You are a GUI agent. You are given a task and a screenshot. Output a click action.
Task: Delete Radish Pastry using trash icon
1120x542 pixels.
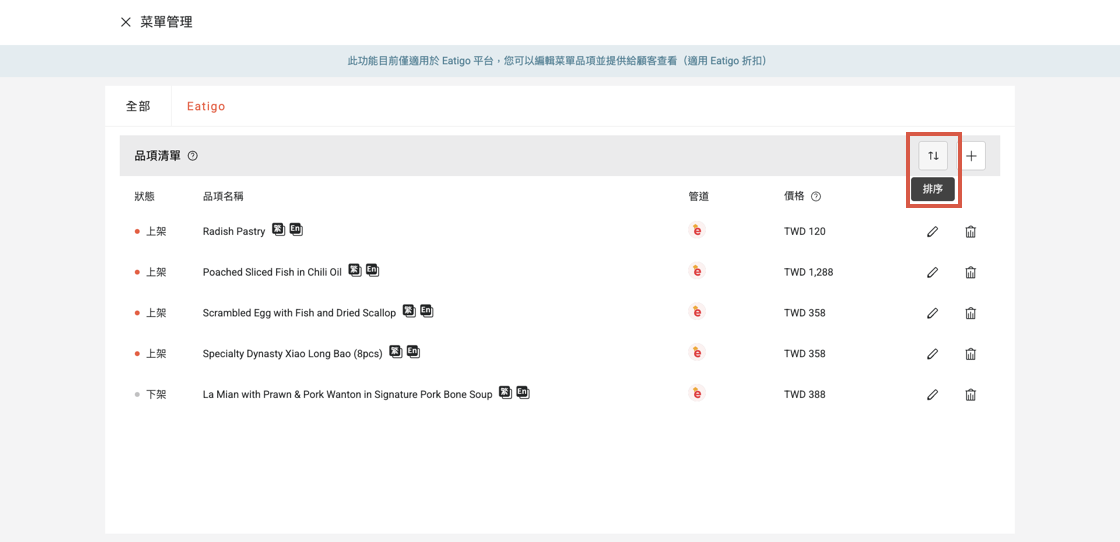click(x=970, y=232)
